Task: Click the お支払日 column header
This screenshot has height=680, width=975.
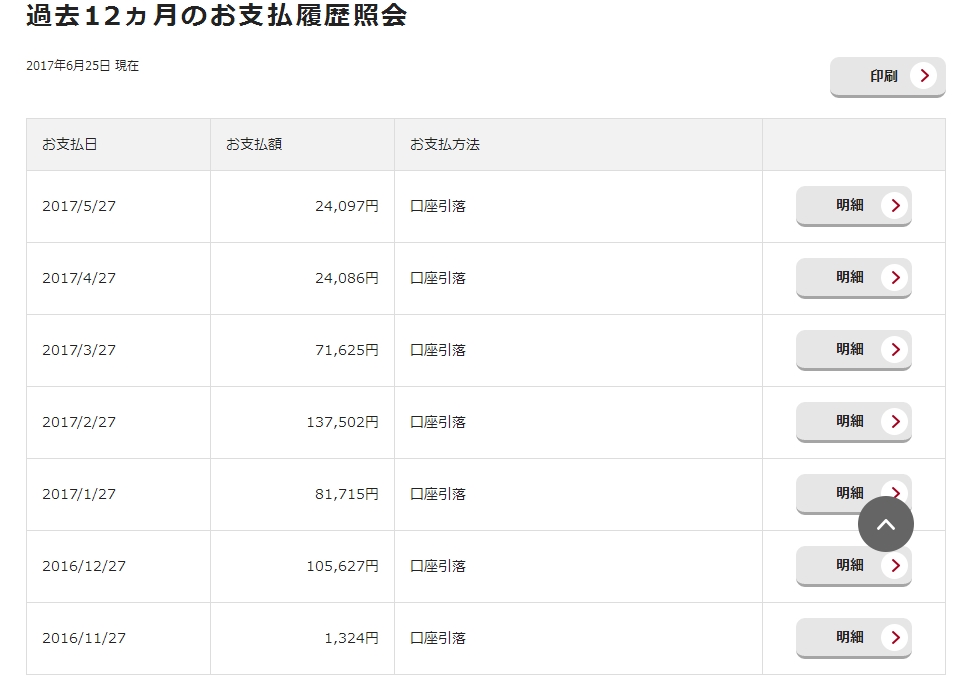Action: click(x=118, y=144)
